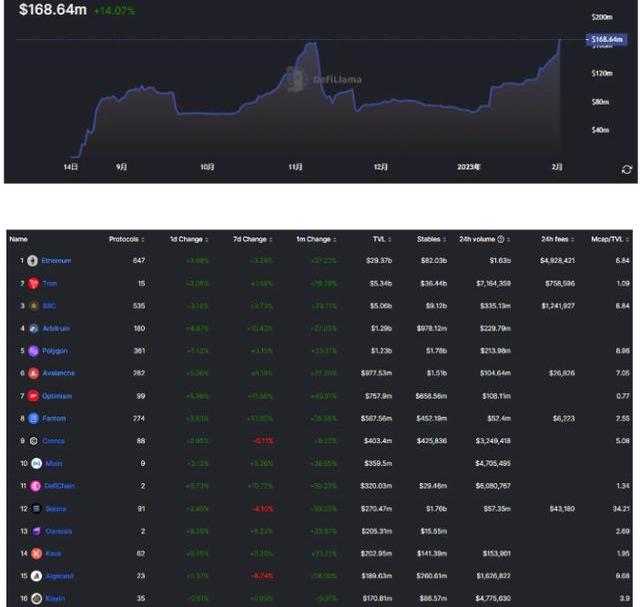The image size is (640, 607).
Task: Click the Polygon chain logo icon
Action: [33, 351]
